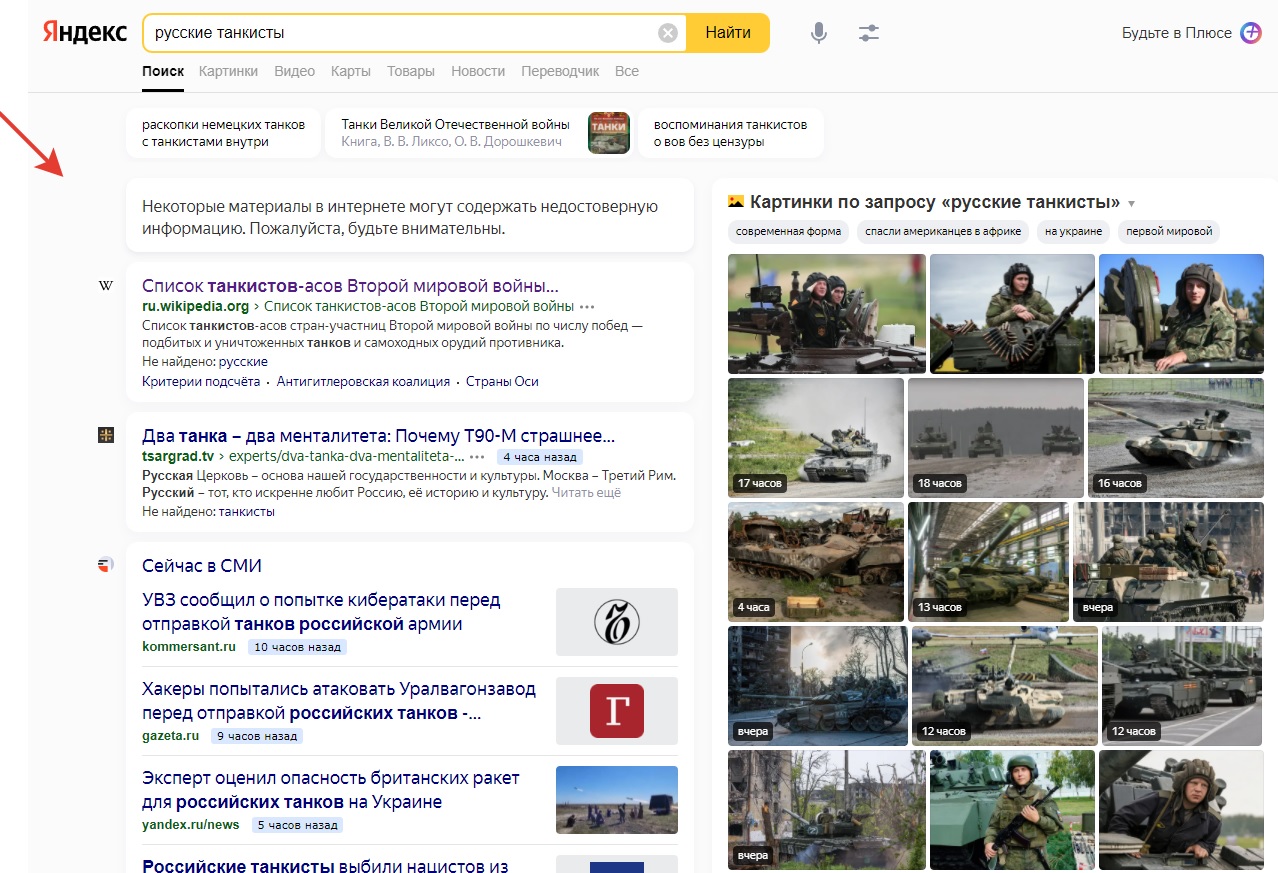This screenshot has width=1278, height=873.
Task: Open the Товары tab
Action: click(x=411, y=71)
